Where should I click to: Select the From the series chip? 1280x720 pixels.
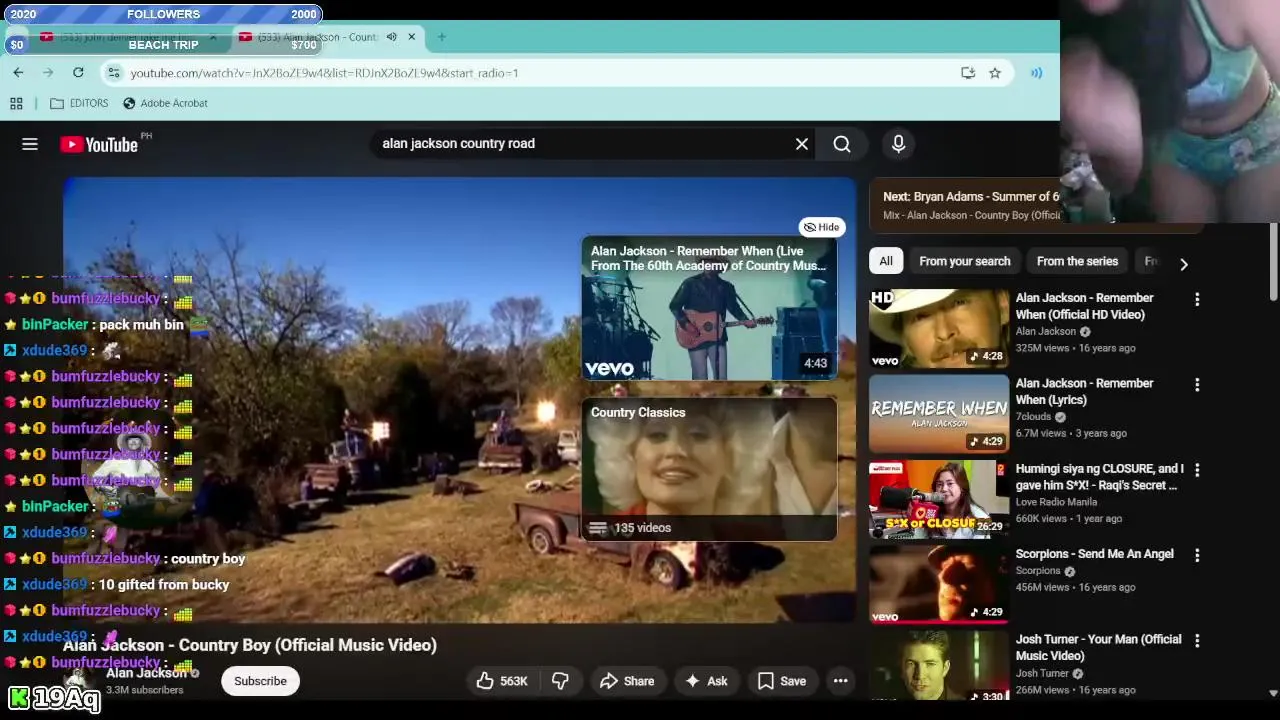pyautogui.click(x=1077, y=261)
